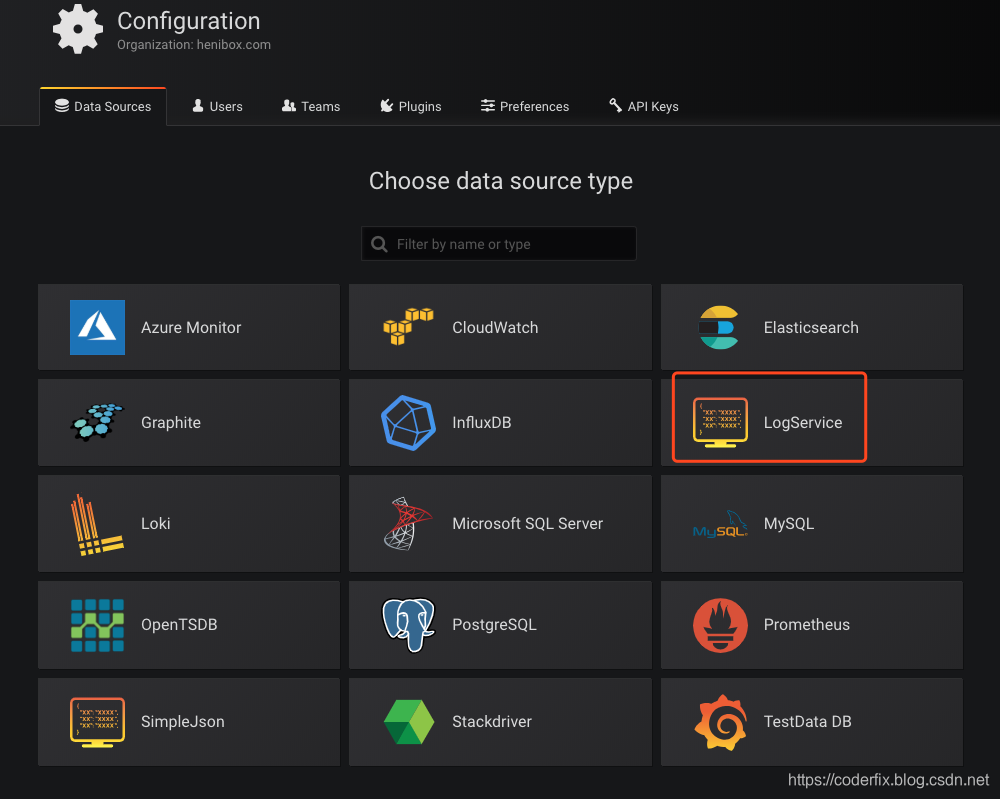The height and width of the screenshot is (799, 1000).
Task: Click the search magnifier icon
Action: pyautogui.click(x=379, y=244)
